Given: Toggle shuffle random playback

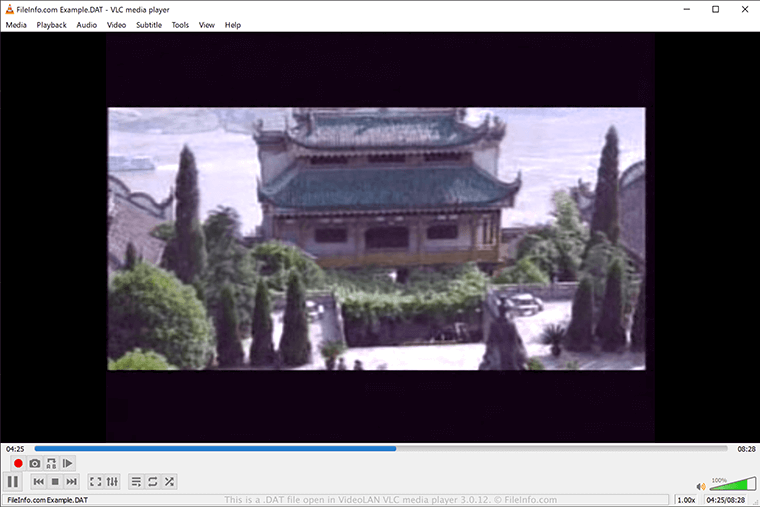Looking at the screenshot, I should 170,482.
